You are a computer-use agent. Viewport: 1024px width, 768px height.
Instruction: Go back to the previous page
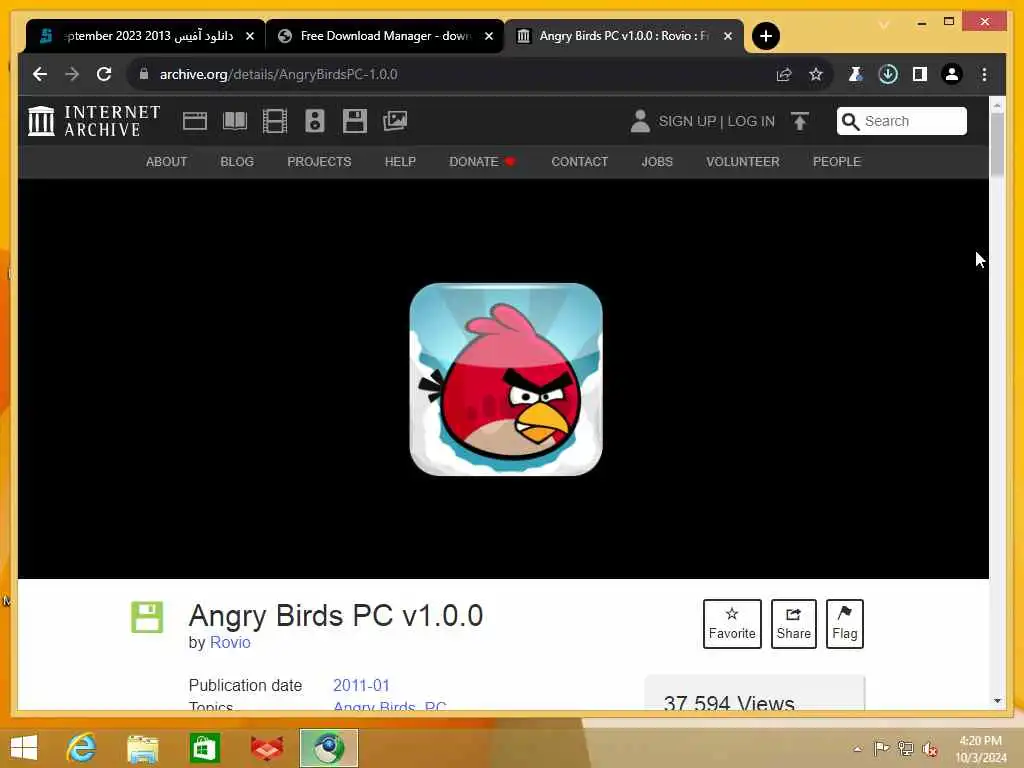(x=40, y=74)
